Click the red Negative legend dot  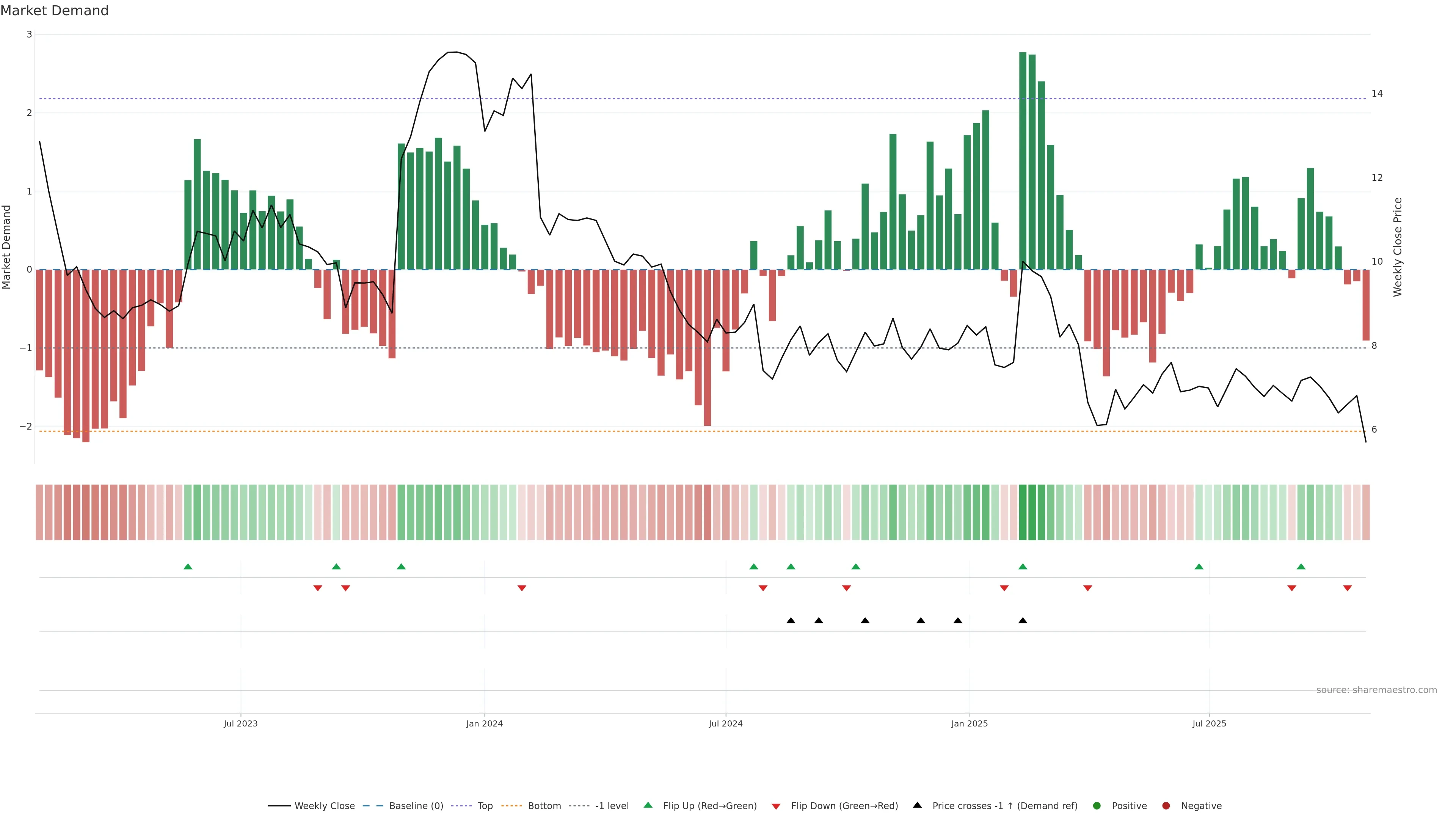1166,806
